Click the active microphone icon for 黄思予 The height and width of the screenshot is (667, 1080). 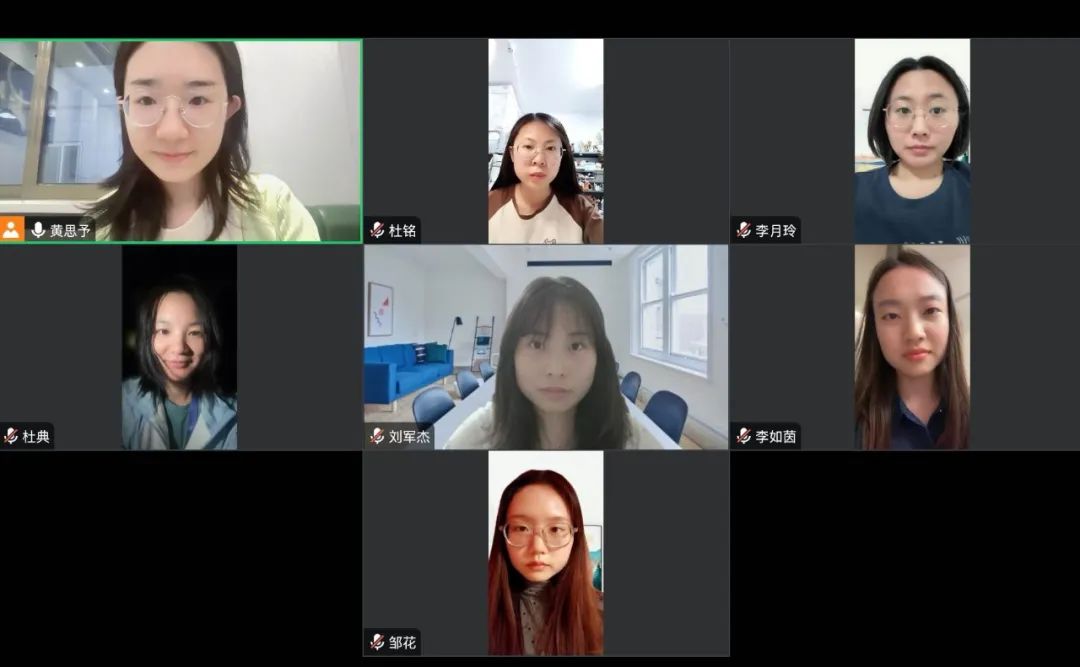tap(38, 229)
